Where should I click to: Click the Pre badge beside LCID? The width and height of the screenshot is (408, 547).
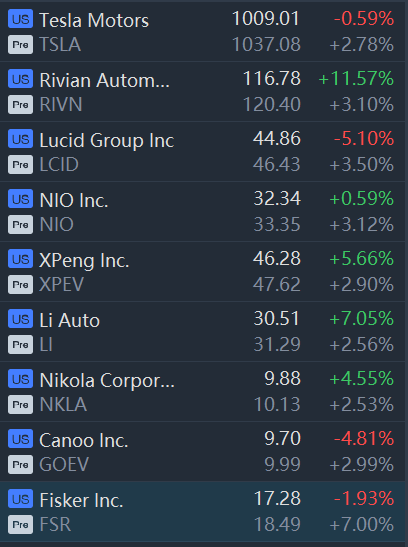(x=21, y=165)
